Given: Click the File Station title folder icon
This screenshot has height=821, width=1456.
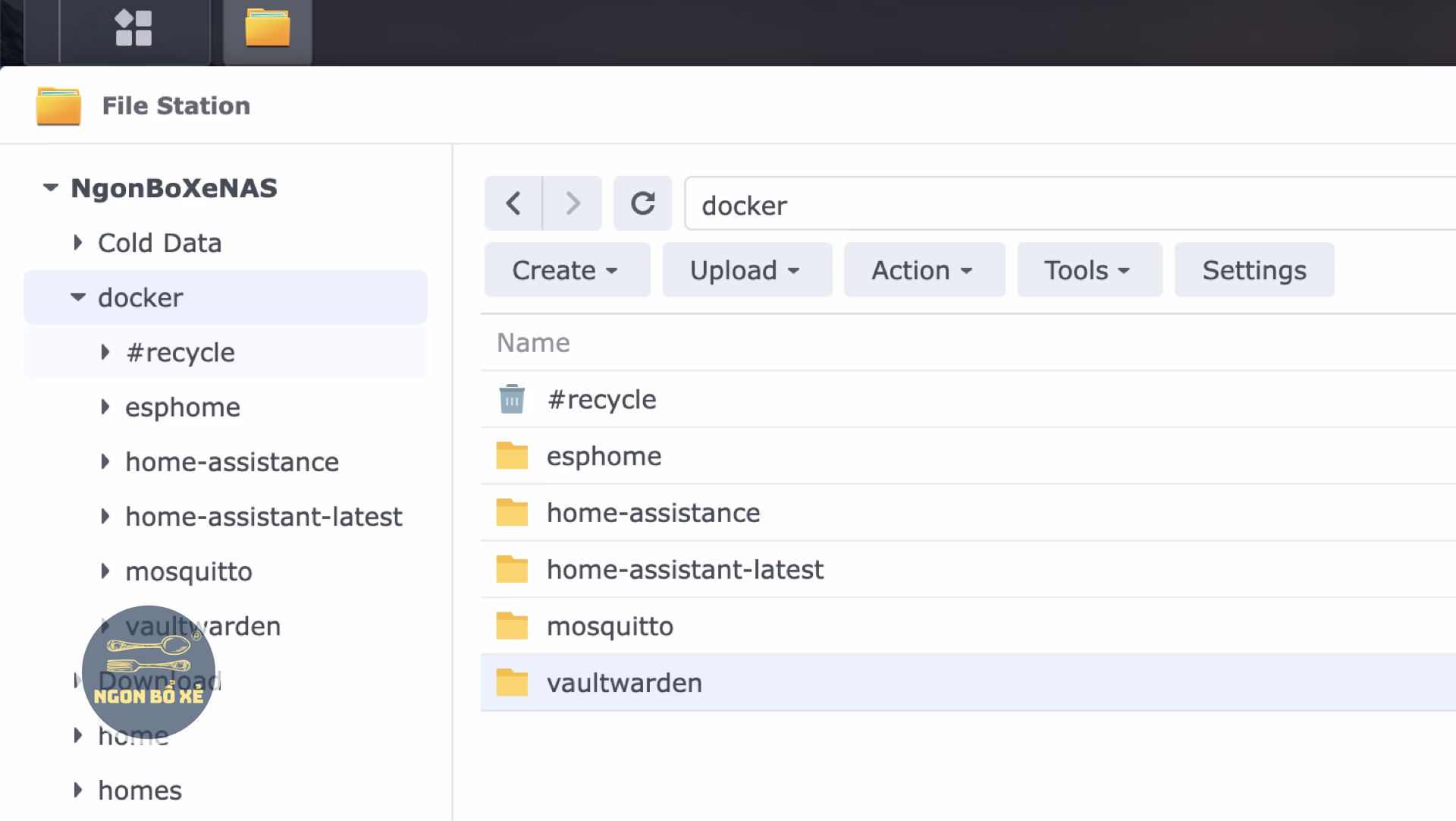Looking at the screenshot, I should point(58,105).
